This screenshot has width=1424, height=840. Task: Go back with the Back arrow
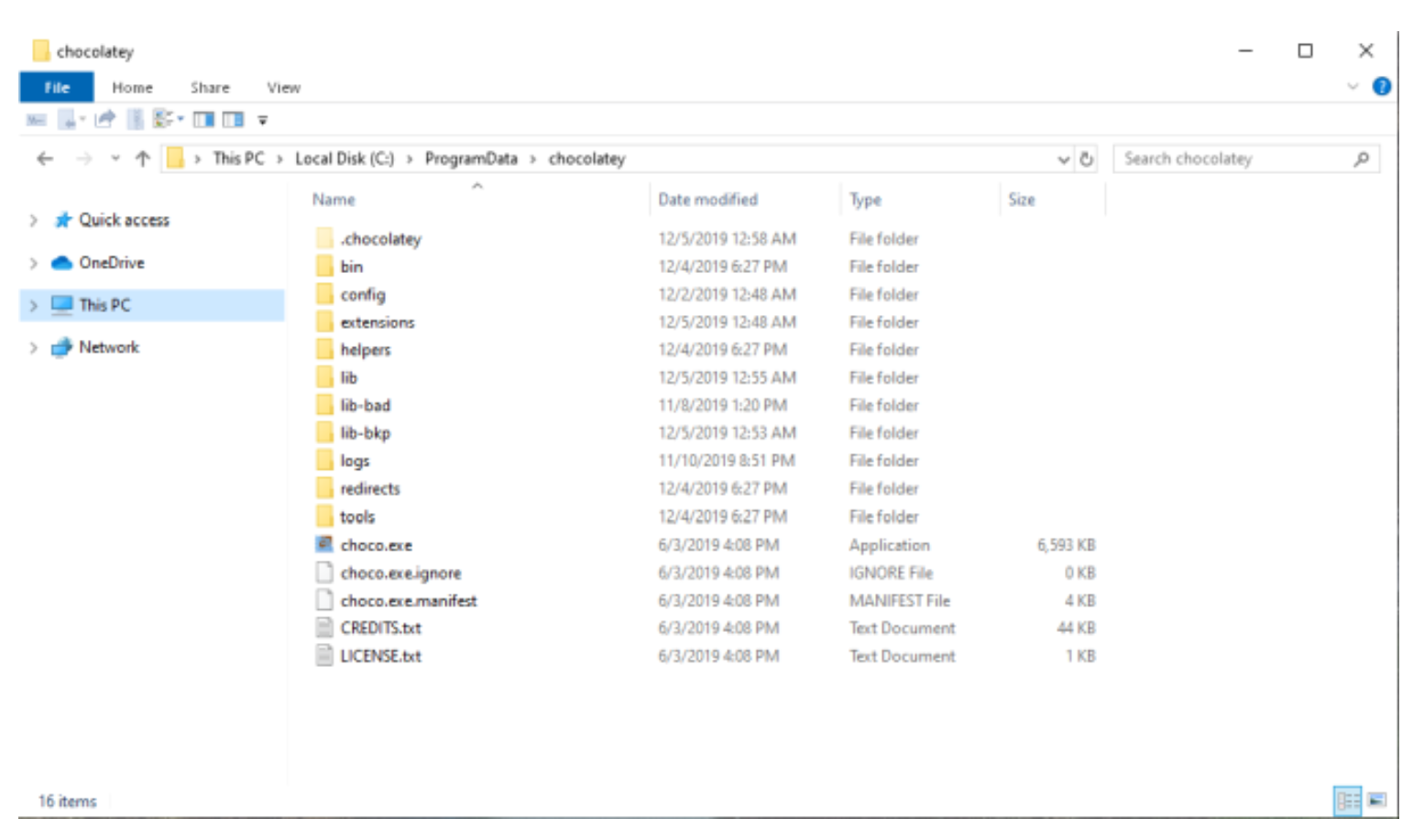[45, 158]
